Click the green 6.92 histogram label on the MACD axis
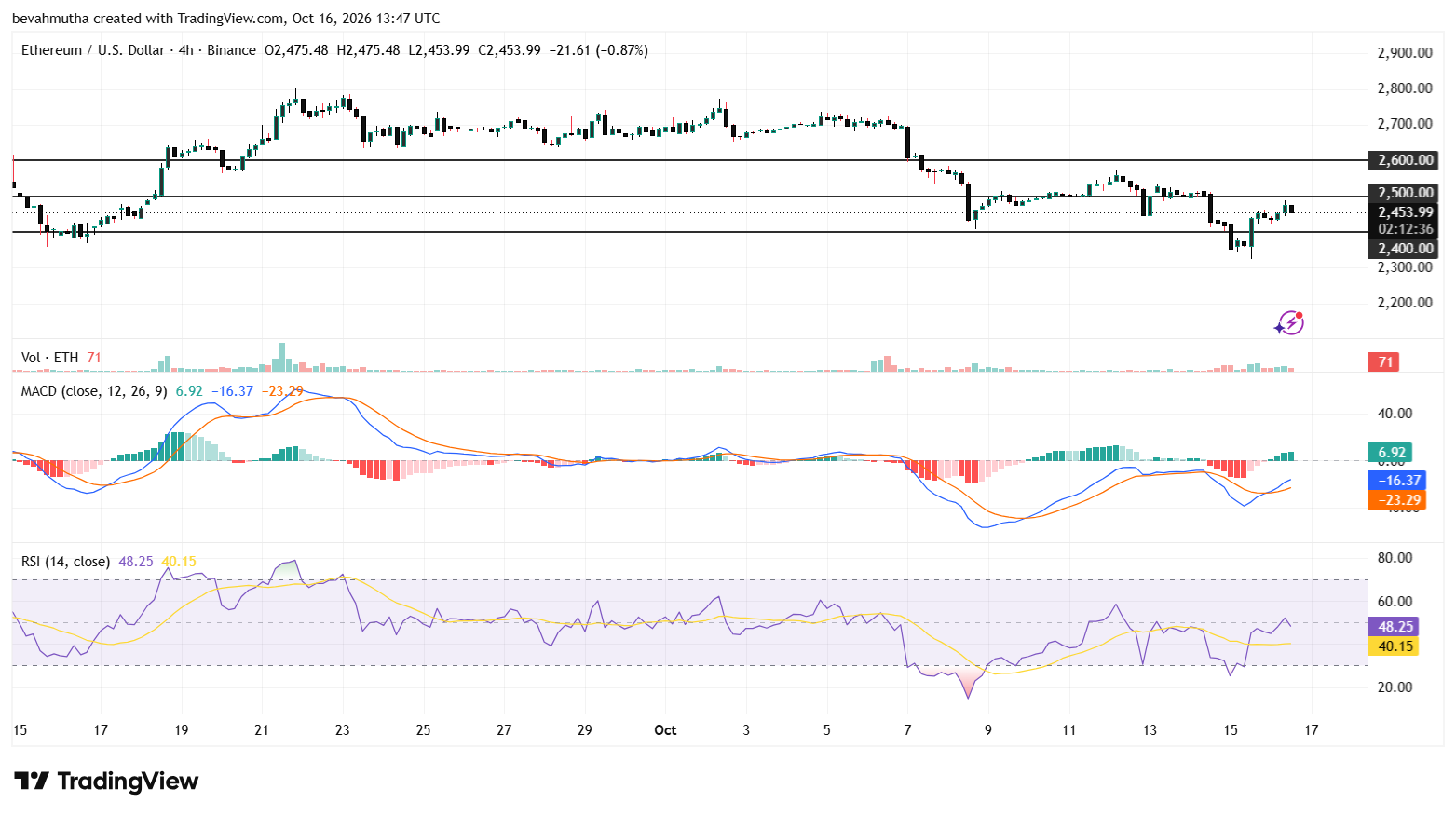Screen dimensions: 1456x816 pos(1390,453)
